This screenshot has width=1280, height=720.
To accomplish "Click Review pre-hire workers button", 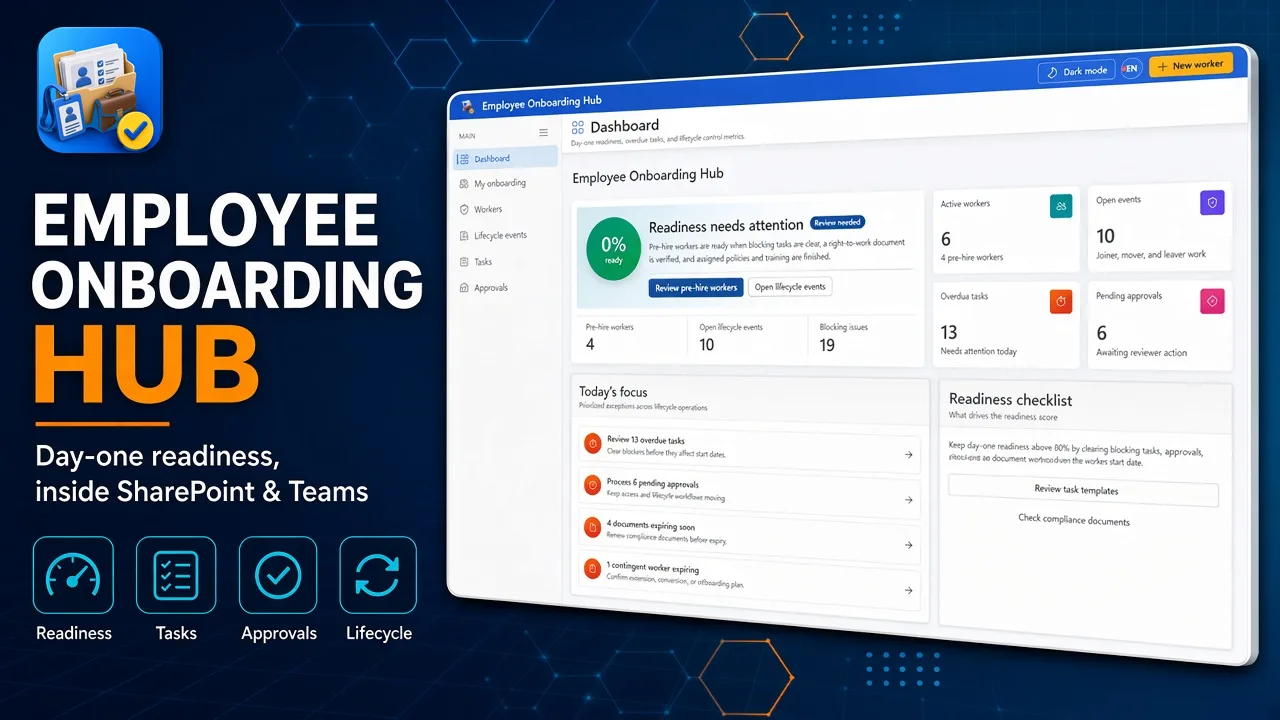I will tap(696, 288).
